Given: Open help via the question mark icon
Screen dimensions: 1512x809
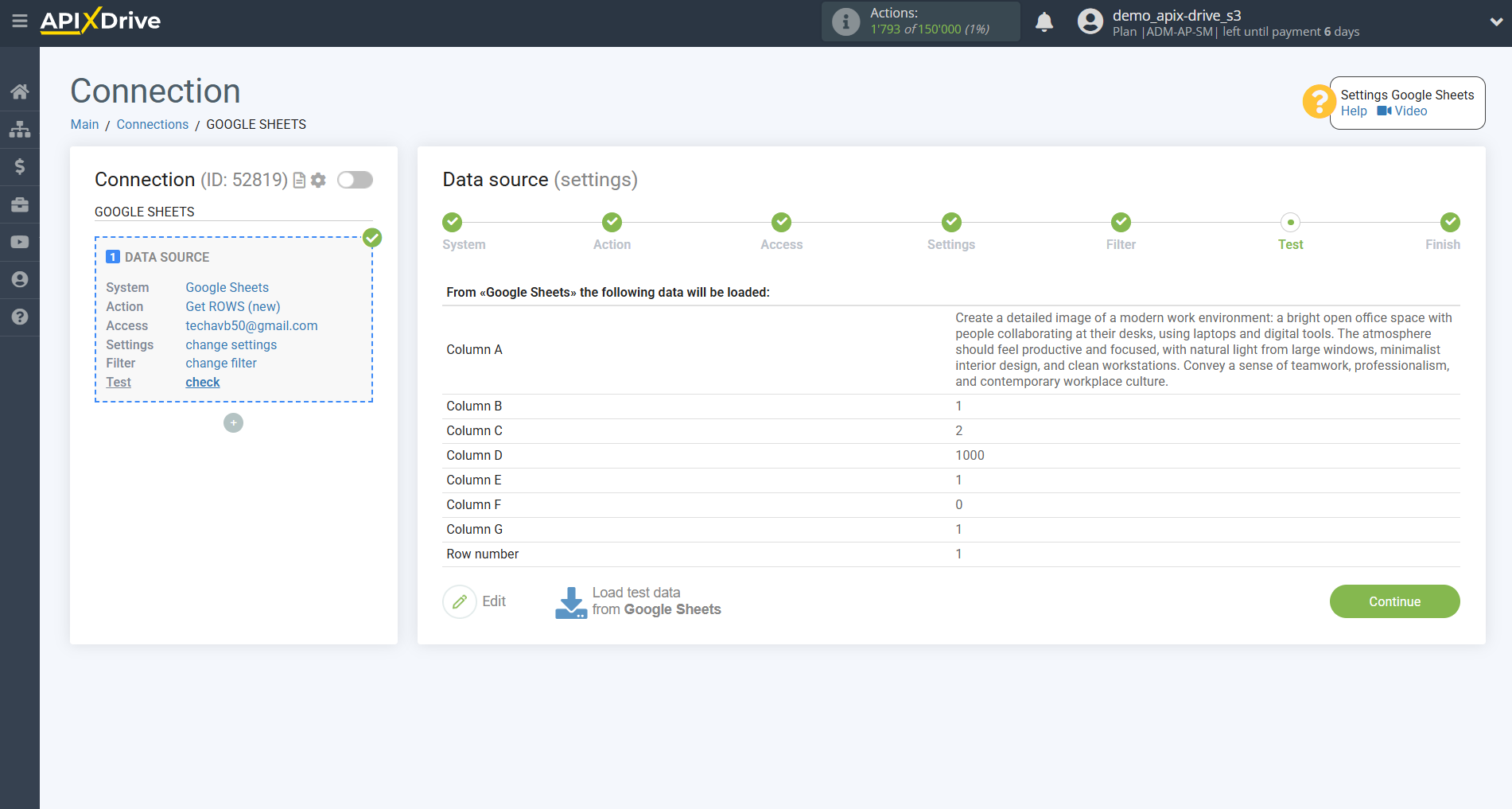Looking at the screenshot, I should click(20, 317).
